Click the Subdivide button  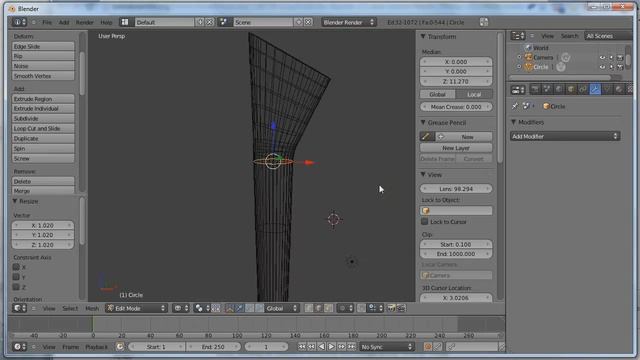click(43, 118)
